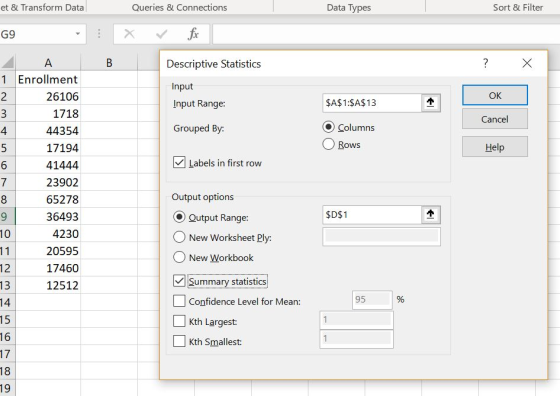Click the question mark help icon in dialog title
Image resolution: width=560 pixels, height=396 pixels.
485,63
